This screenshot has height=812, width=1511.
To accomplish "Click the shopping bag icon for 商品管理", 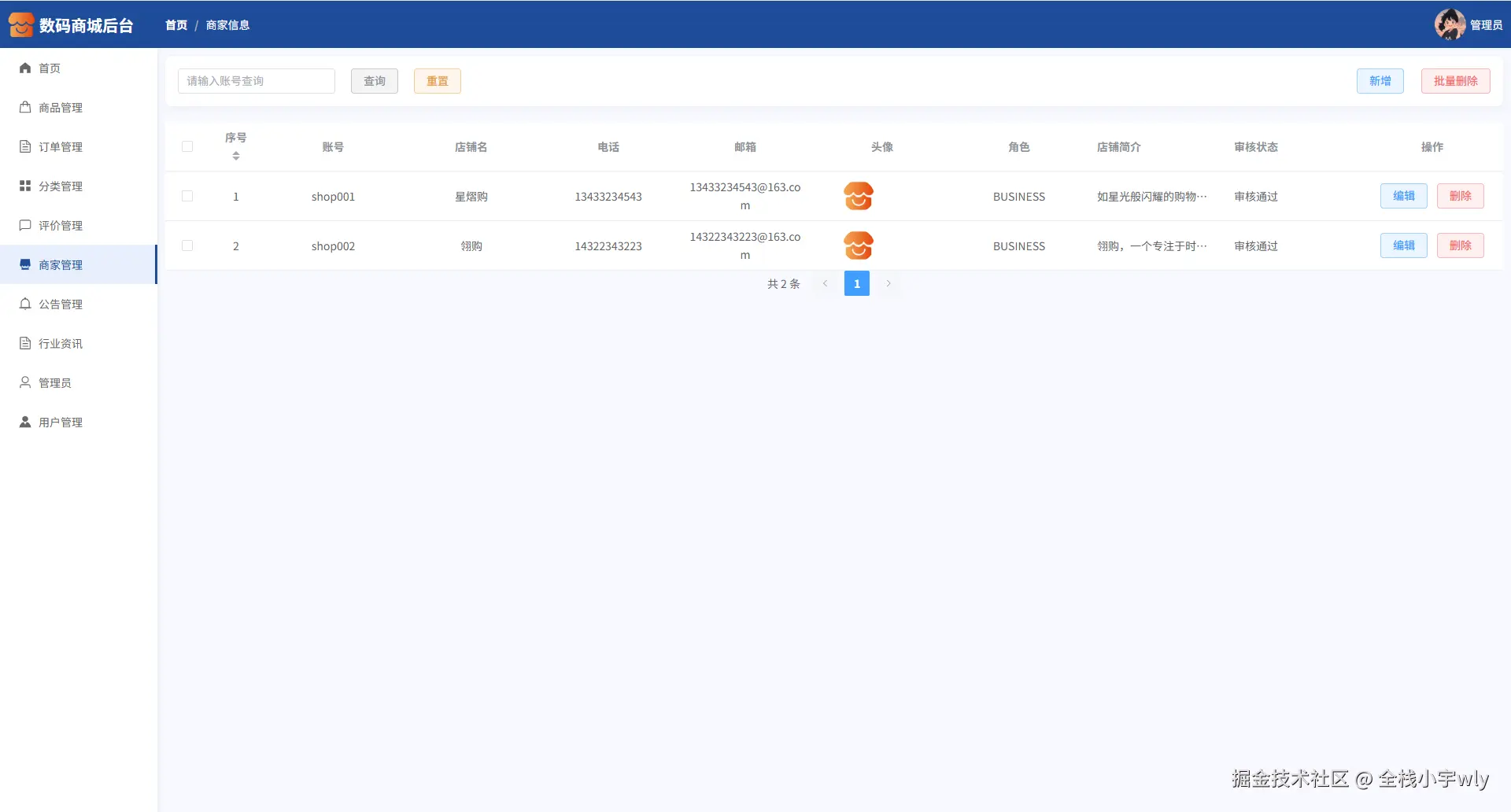I will (25, 108).
